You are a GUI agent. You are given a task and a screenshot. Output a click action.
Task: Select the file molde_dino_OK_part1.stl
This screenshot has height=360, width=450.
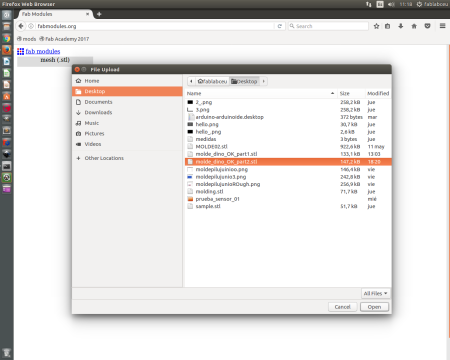pos(288,154)
